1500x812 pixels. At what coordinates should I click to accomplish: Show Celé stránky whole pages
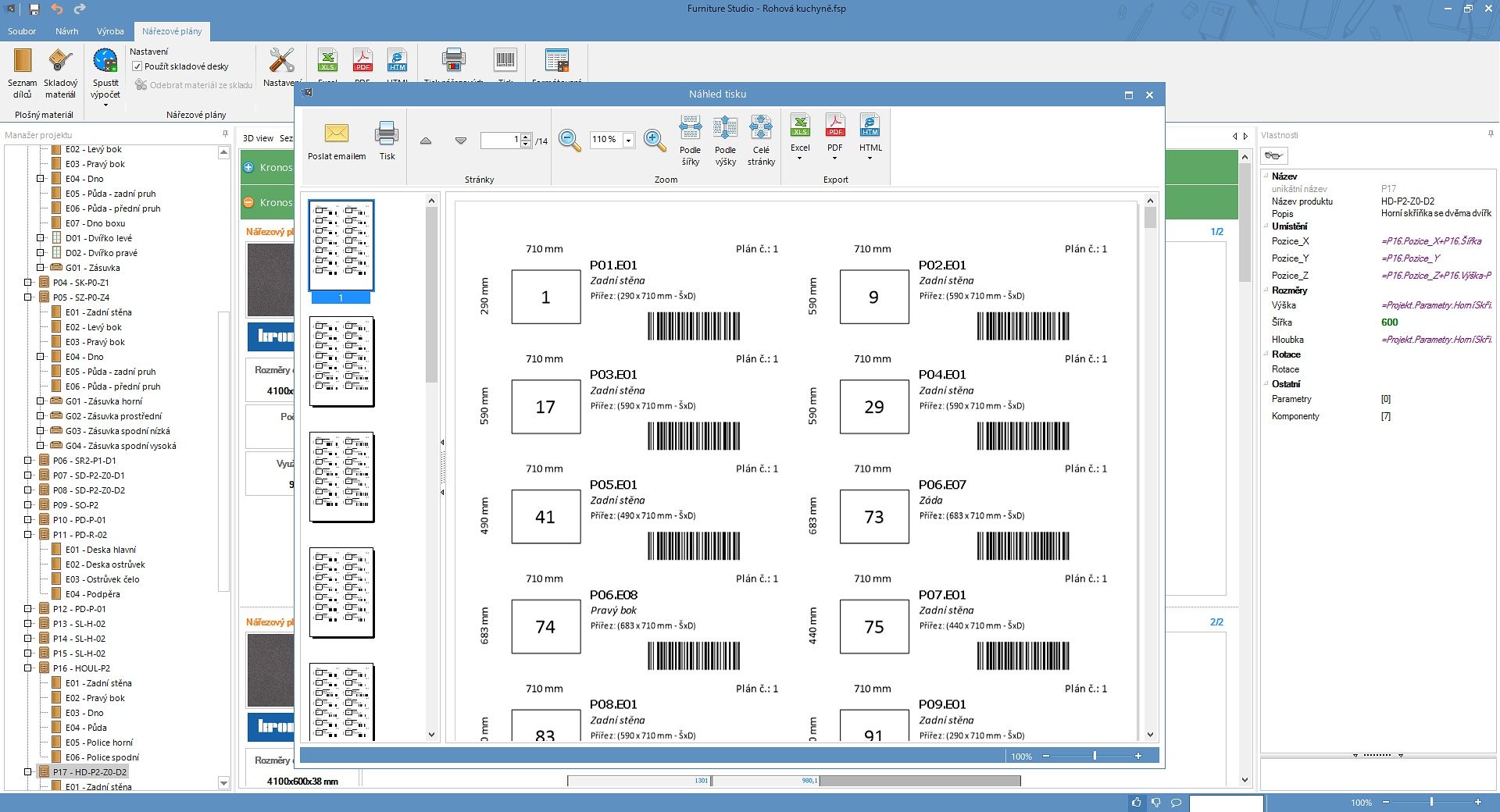click(x=761, y=141)
